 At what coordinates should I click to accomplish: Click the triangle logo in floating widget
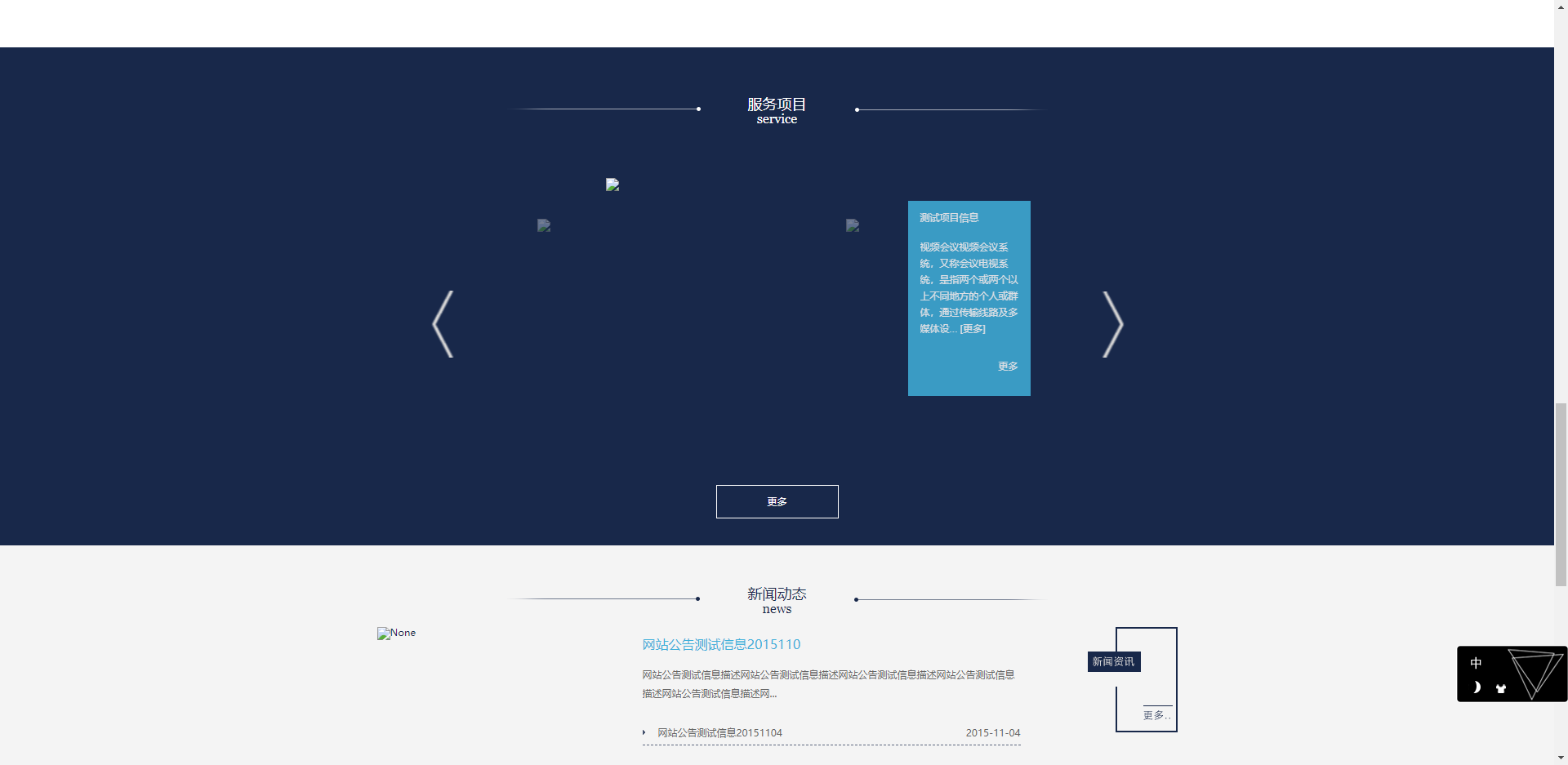pyautogui.click(x=1535, y=673)
